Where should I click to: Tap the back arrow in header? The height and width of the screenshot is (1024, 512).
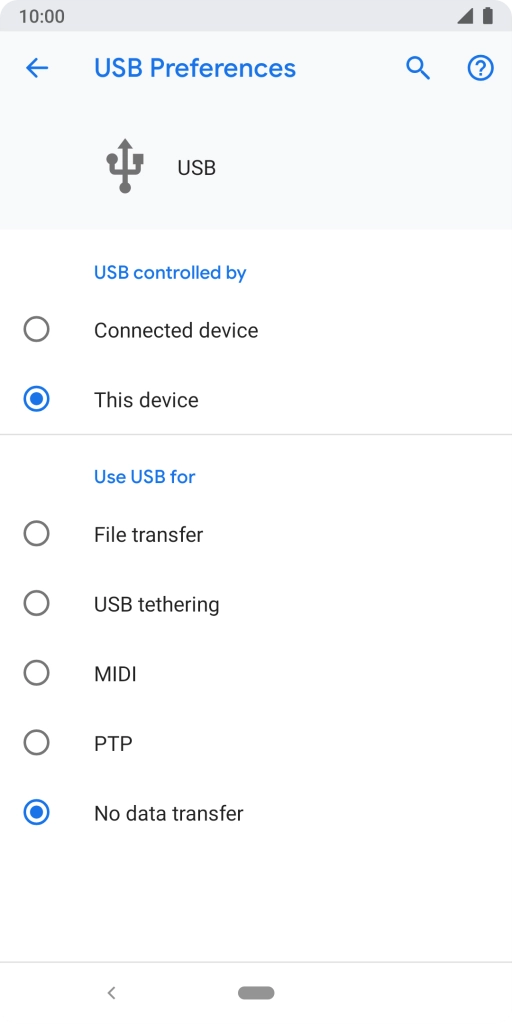pos(37,68)
